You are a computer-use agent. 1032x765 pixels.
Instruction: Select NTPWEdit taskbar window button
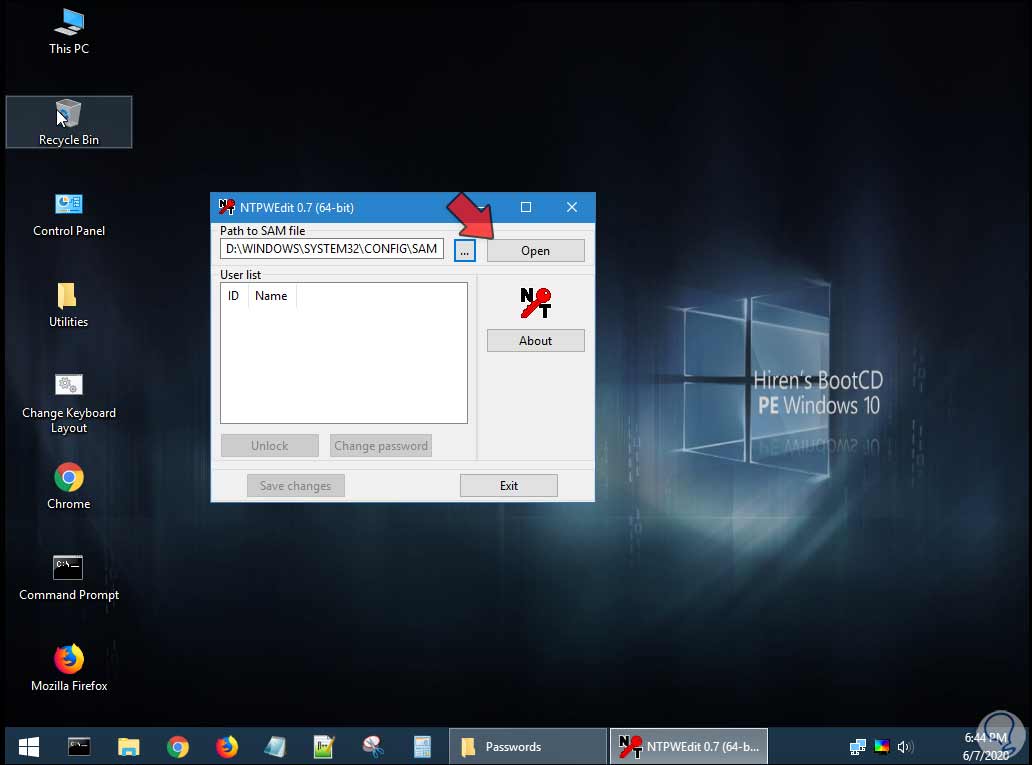[x=688, y=747]
